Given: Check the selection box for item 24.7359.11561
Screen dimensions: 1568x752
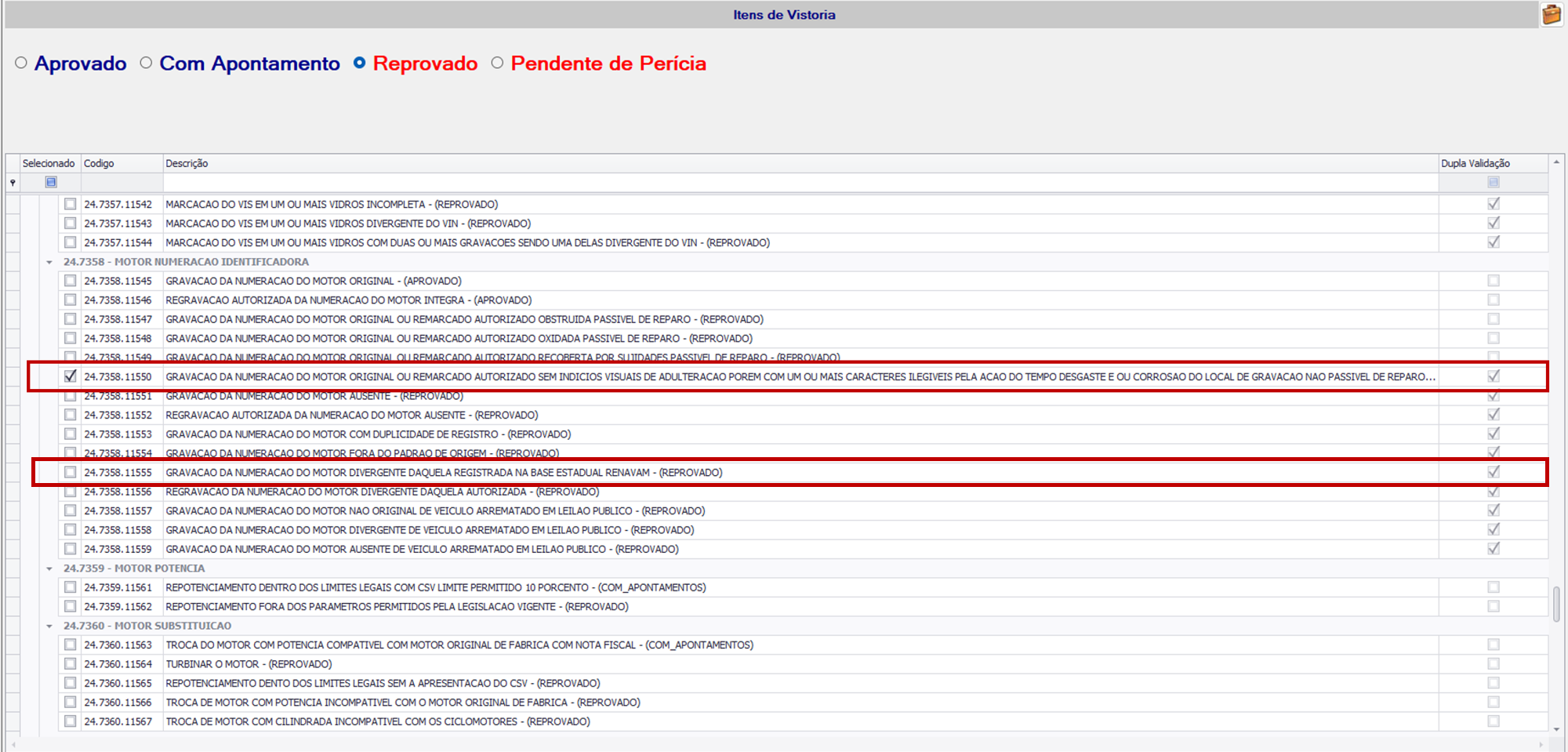Looking at the screenshot, I should [71, 587].
